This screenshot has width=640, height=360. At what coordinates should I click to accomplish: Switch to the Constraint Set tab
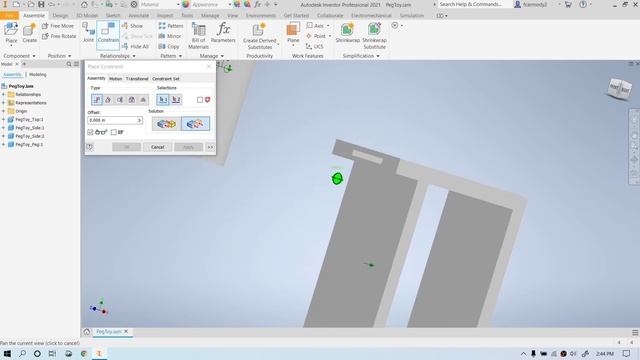[165, 79]
